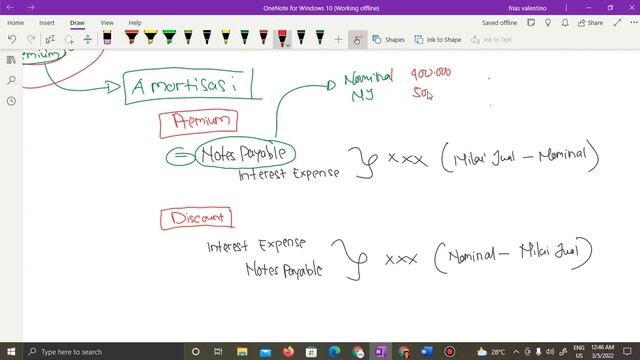
Task: Open Cortana circle on taskbar
Action: [x=196, y=351]
